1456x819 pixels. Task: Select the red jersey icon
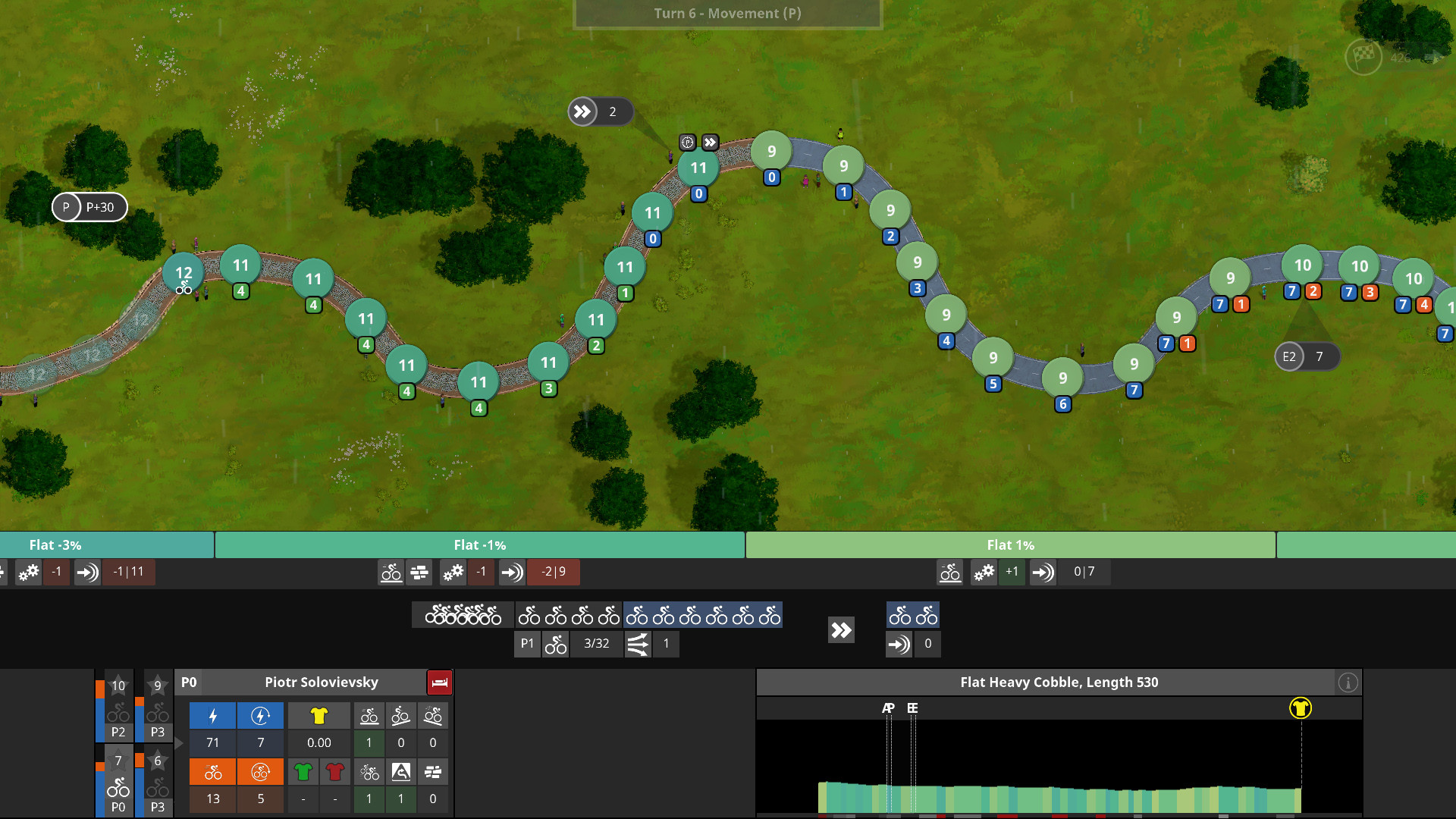pos(334,772)
